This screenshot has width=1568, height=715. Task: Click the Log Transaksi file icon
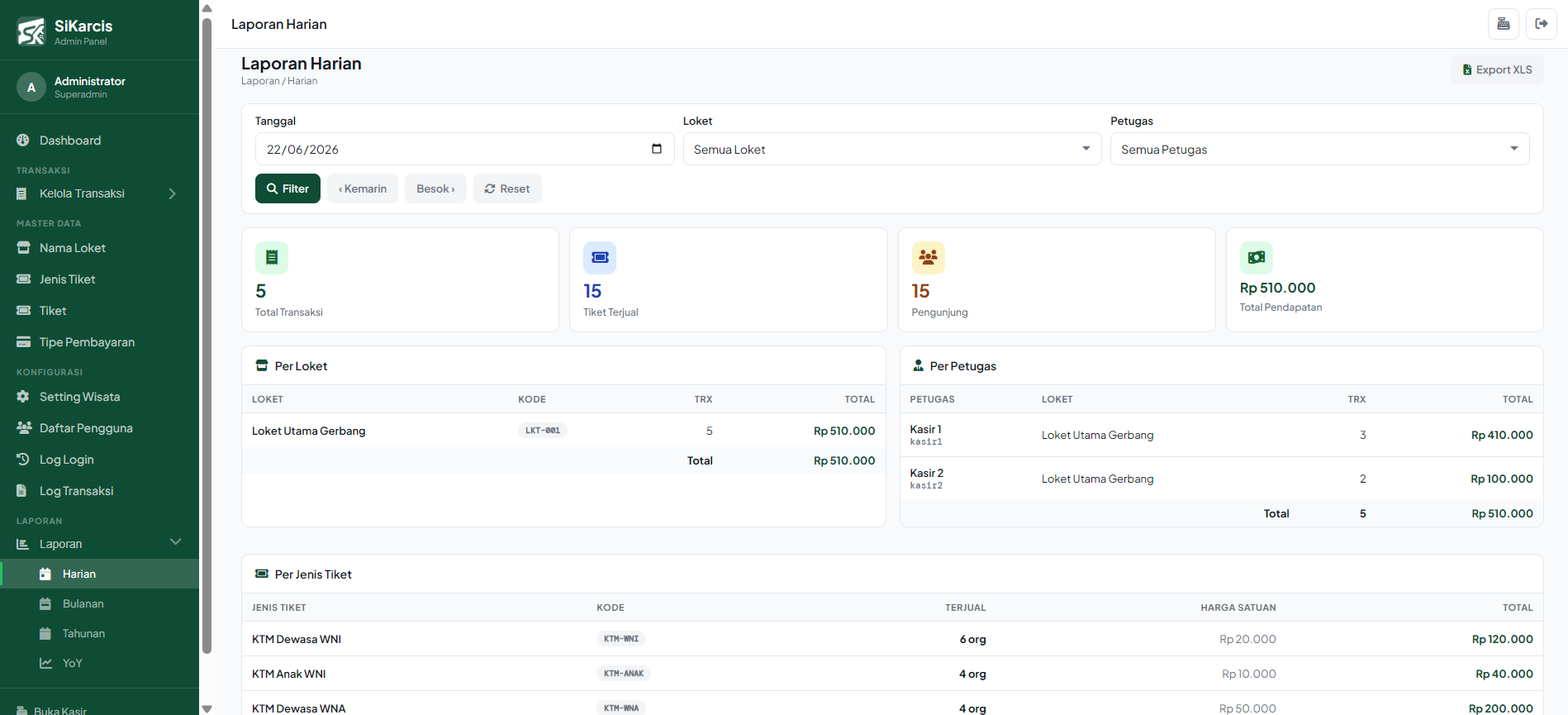21,491
